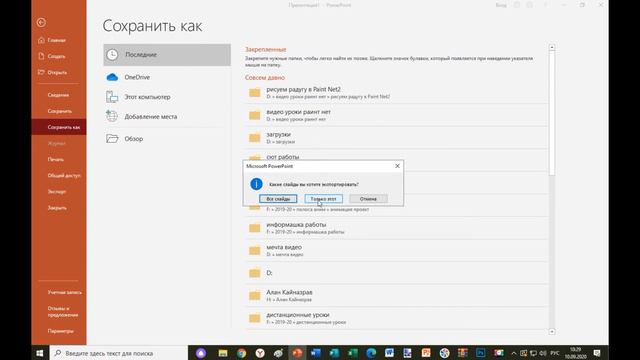Select the Последние recent locations entry

167,55
